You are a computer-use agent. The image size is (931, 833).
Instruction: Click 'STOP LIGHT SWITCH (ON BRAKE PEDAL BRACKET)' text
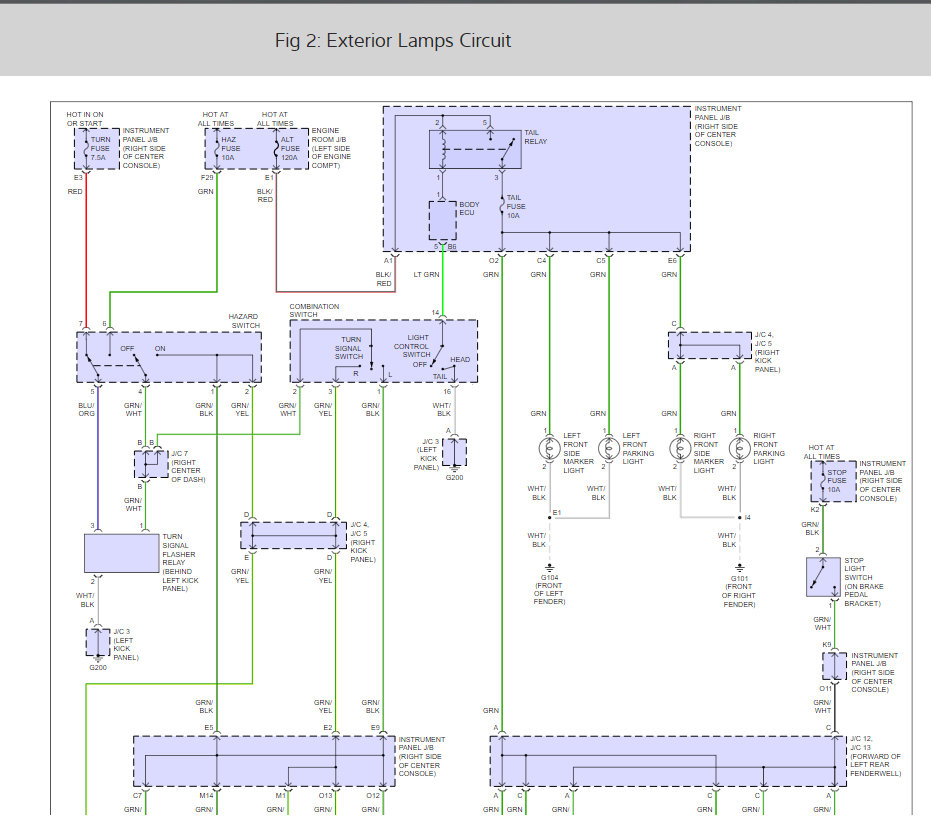(x=864, y=582)
